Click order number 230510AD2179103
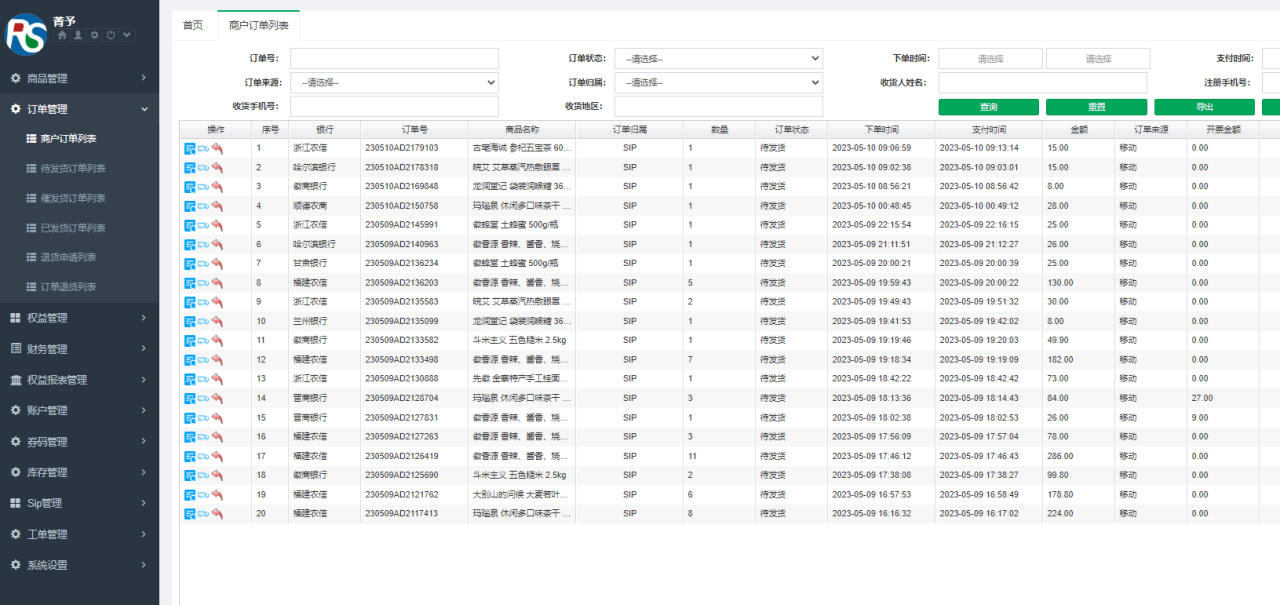Viewport: 1280px width, 605px height. pyautogui.click(x=401, y=148)
